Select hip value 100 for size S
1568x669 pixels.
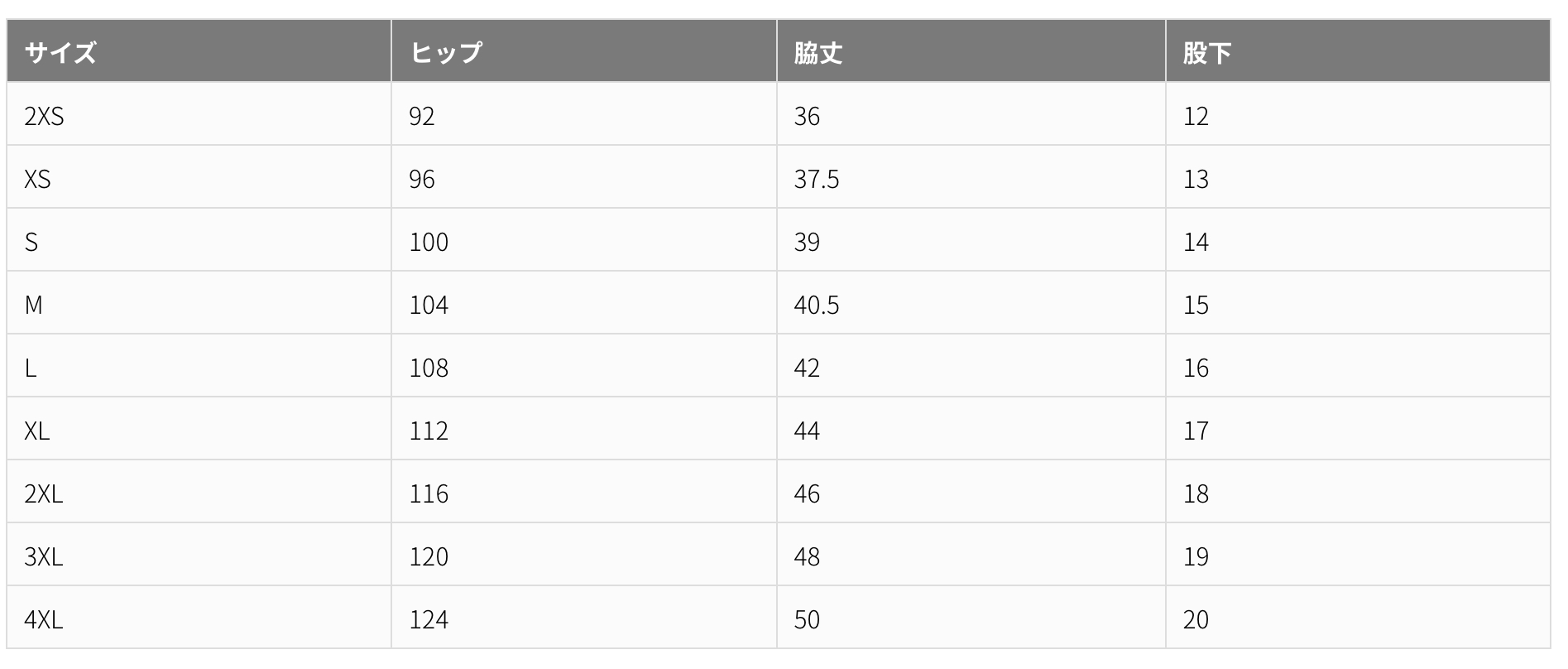(x=584, y=240)
